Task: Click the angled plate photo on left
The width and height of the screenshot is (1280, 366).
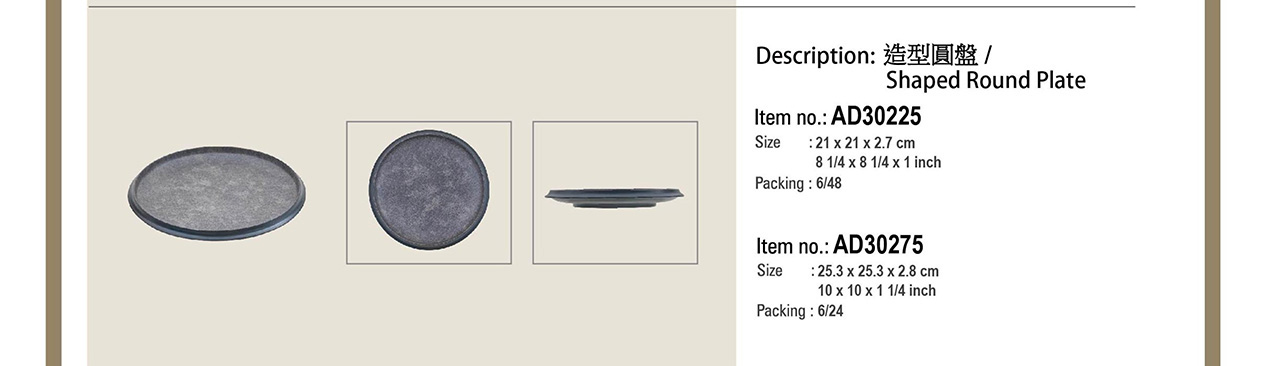Action: coord(216,194)
